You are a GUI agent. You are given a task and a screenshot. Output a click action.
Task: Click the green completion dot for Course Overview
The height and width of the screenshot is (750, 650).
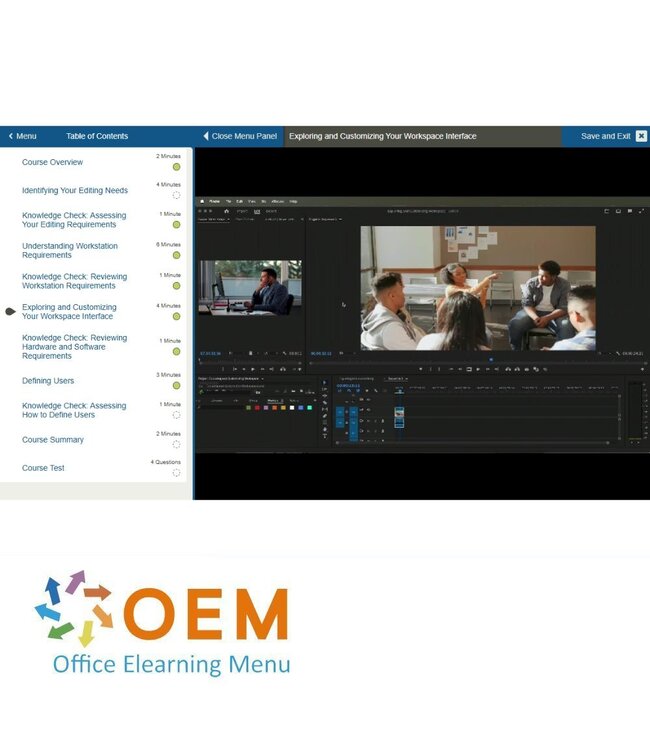(x=176, y=167)
